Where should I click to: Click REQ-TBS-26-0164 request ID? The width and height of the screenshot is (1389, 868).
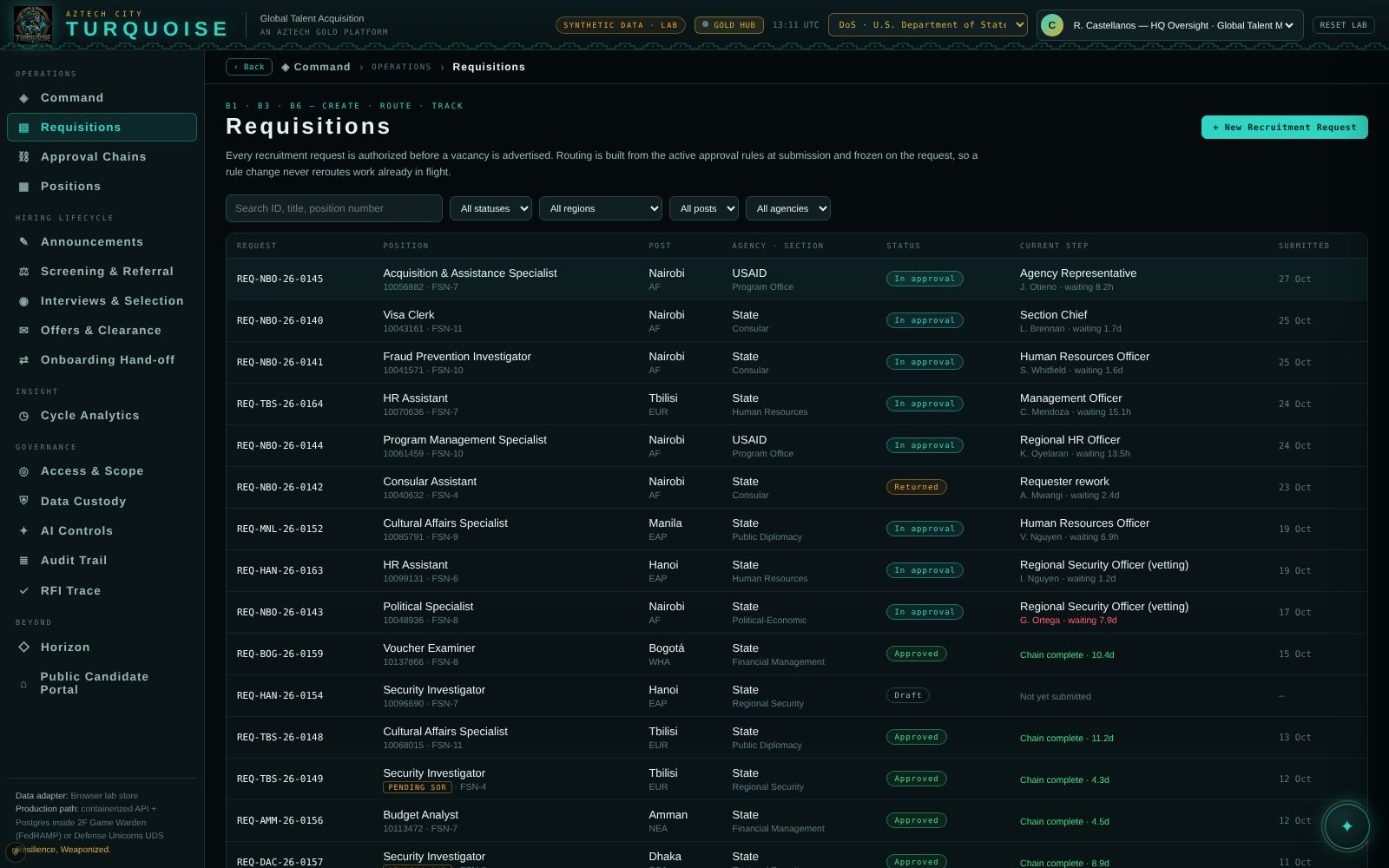[x=280, y=404]
